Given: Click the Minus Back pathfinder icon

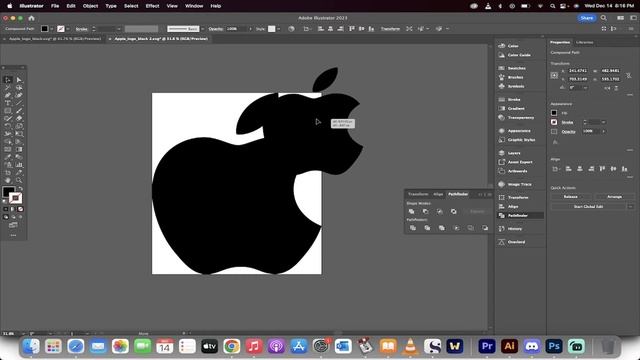Looking at the screenshot, I should click(484, 228).
